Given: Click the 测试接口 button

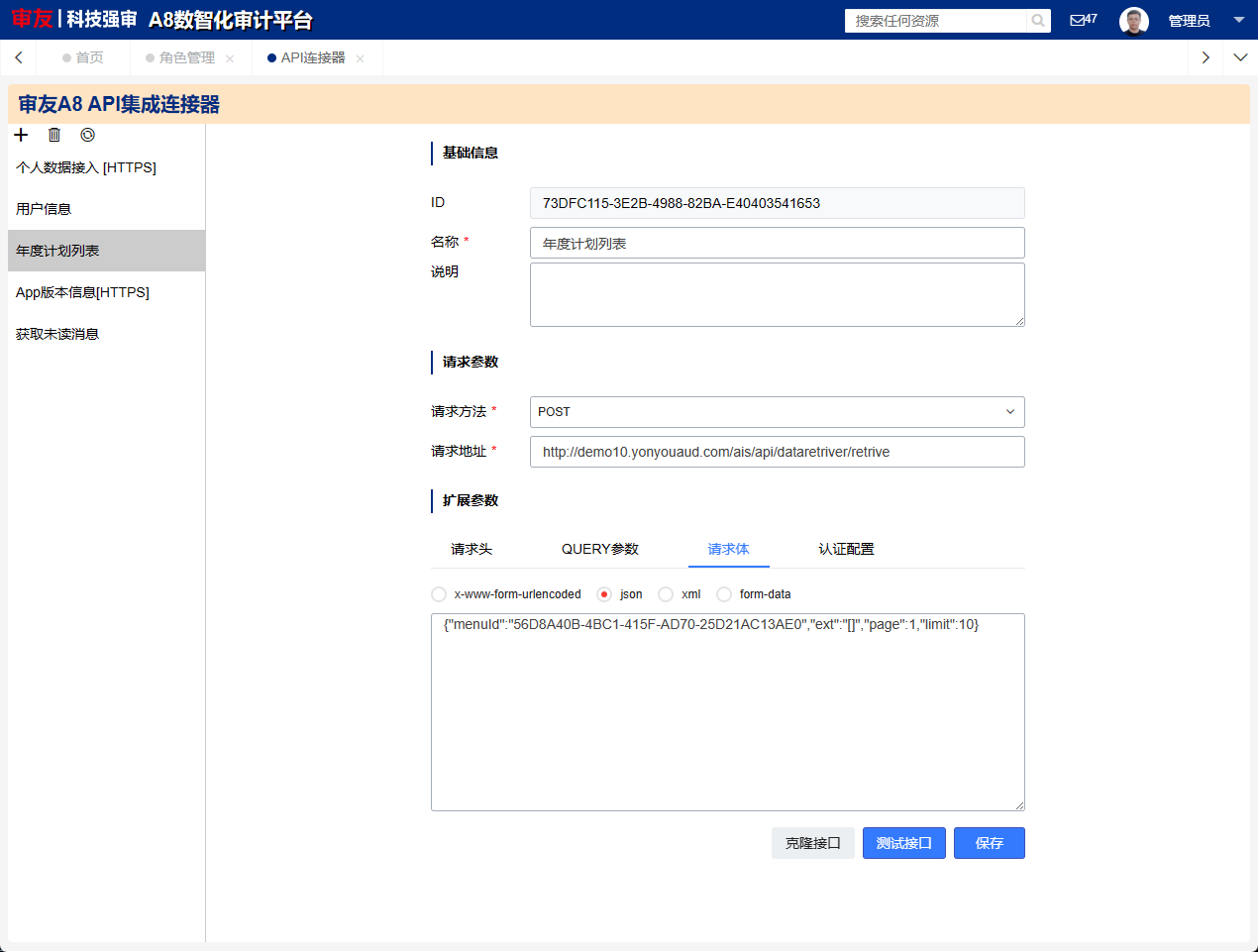Looking at the screenshot, I should pos(903,843).
